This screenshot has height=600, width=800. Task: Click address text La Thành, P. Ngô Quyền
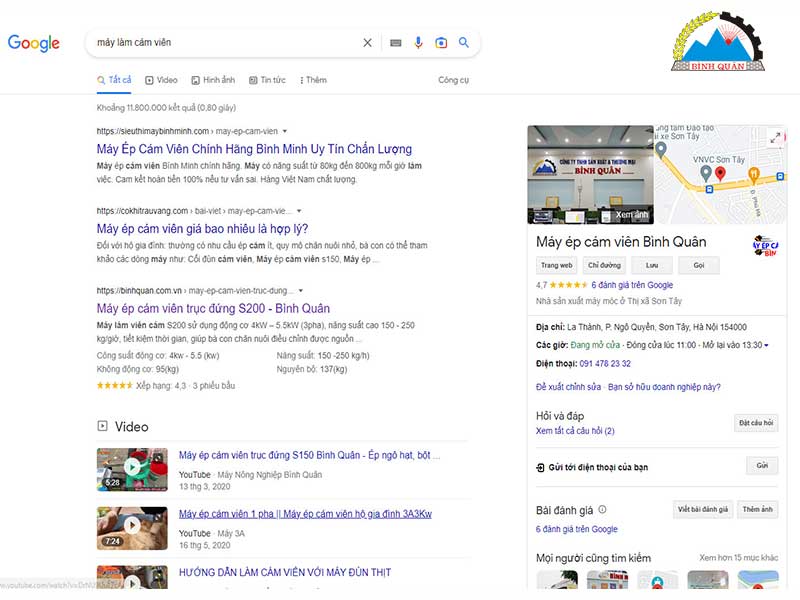(657, 327)
